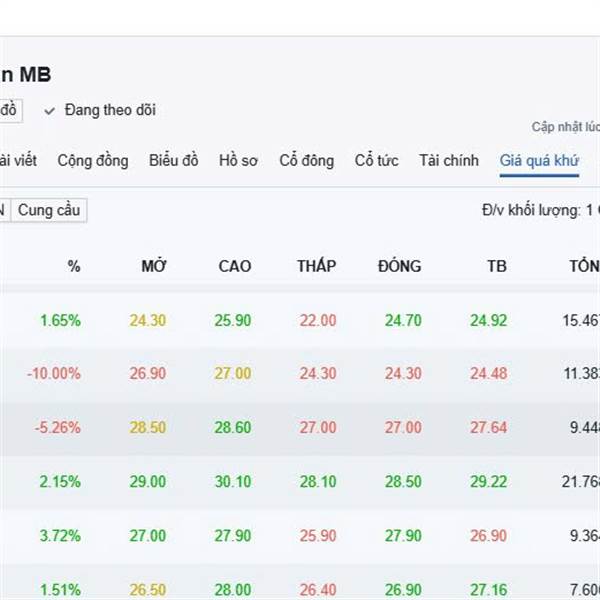600x600 pixels.
Task: Click the 30.10 high price cell
Action: click(233, 482)
